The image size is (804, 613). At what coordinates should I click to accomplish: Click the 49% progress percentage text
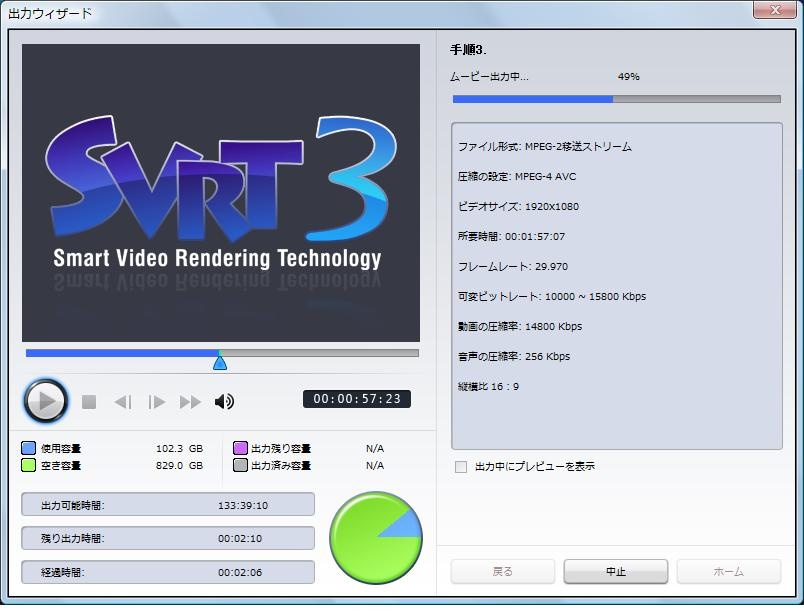pos(629,77)
